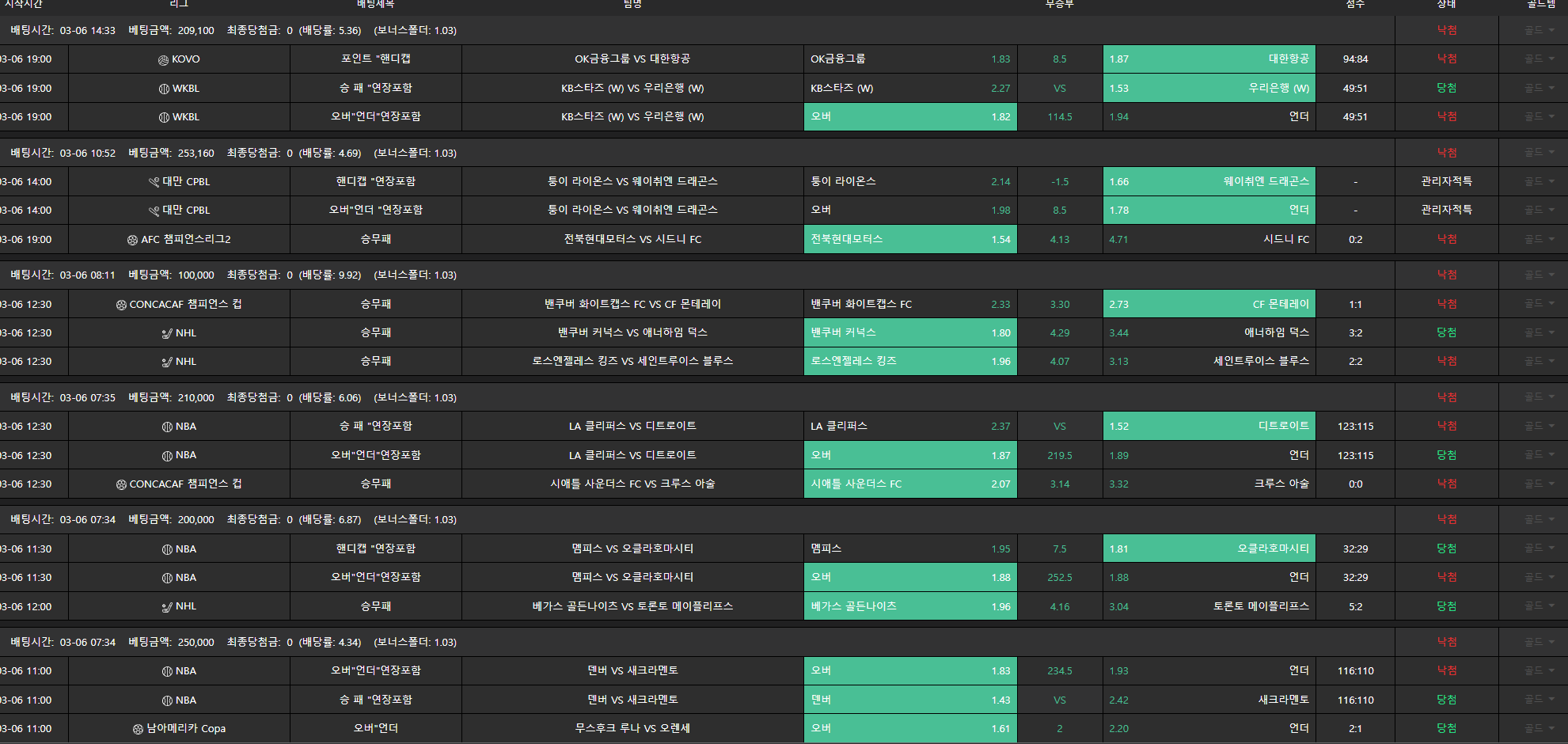Screen dimensions: 1568x744
Task: Click the 대만 CPBL baseball icon in 핸디캡 row
Action: pos(154,182)
